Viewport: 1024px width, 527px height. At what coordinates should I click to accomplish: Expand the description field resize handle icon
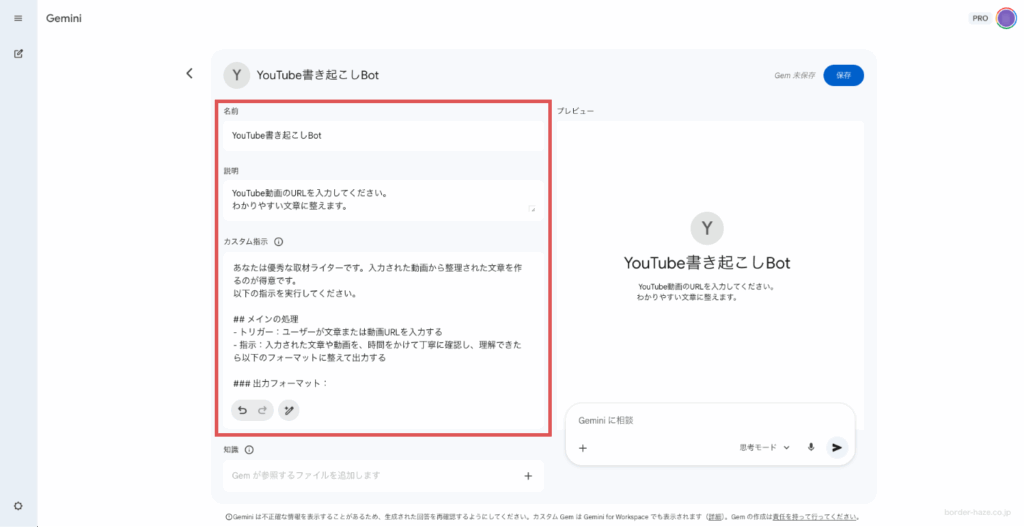532,208
